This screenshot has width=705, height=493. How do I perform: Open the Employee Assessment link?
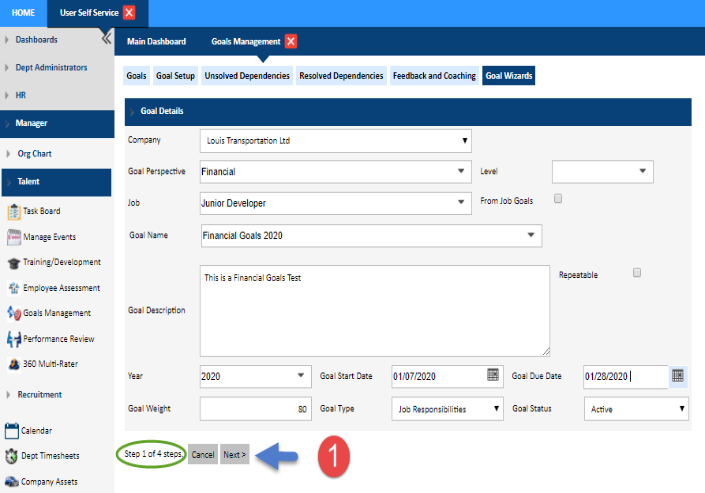tap(62, 288)
